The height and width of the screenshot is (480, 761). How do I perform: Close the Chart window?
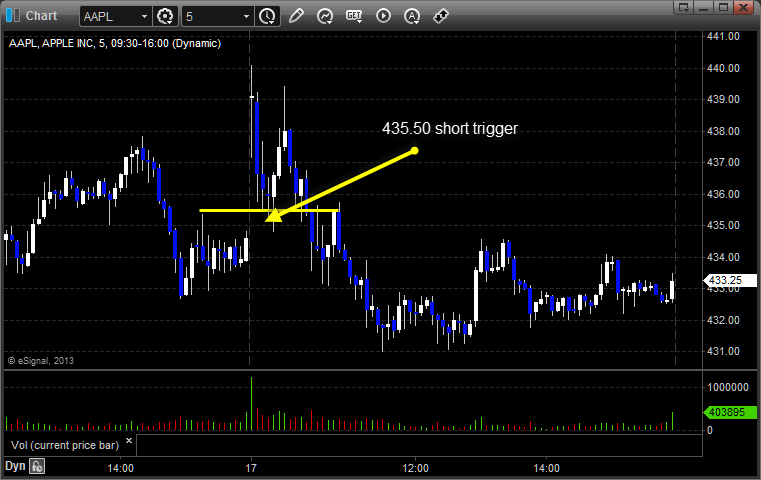[743, 7]
